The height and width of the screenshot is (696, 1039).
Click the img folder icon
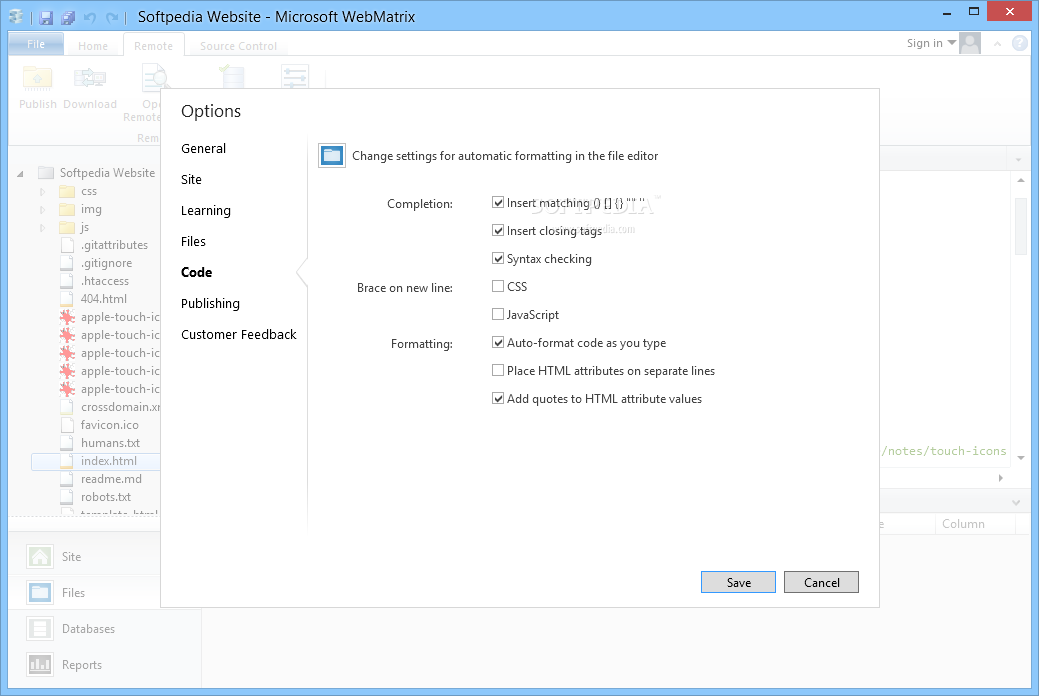[x=67, y=209]
